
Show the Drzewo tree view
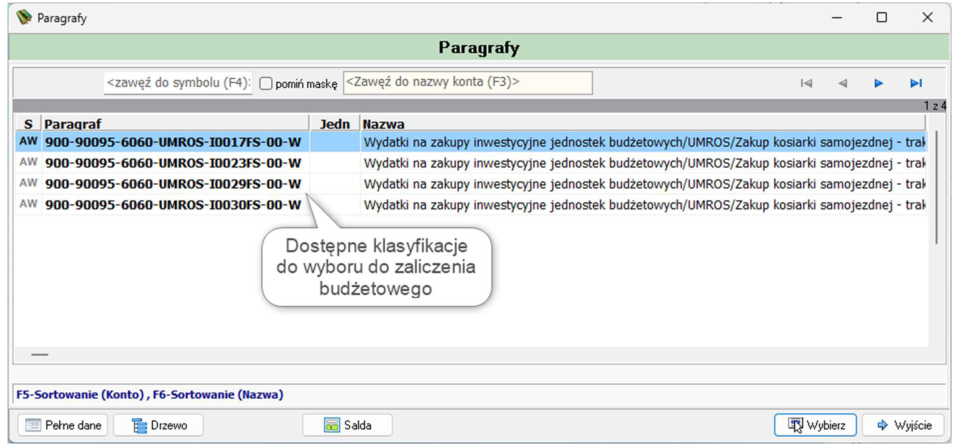tap(159, 425)
